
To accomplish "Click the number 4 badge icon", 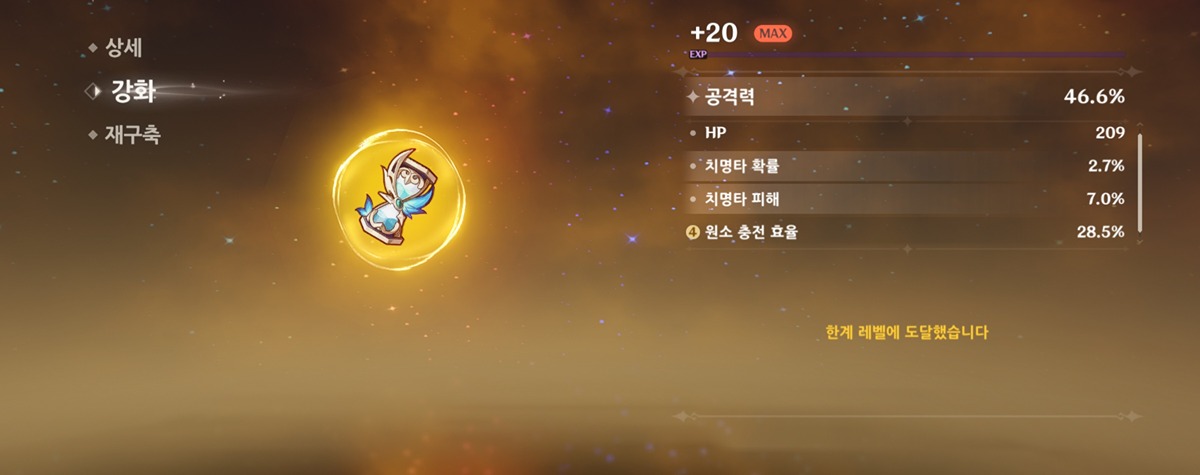I will pyautogui.click(x=693, y=232).
